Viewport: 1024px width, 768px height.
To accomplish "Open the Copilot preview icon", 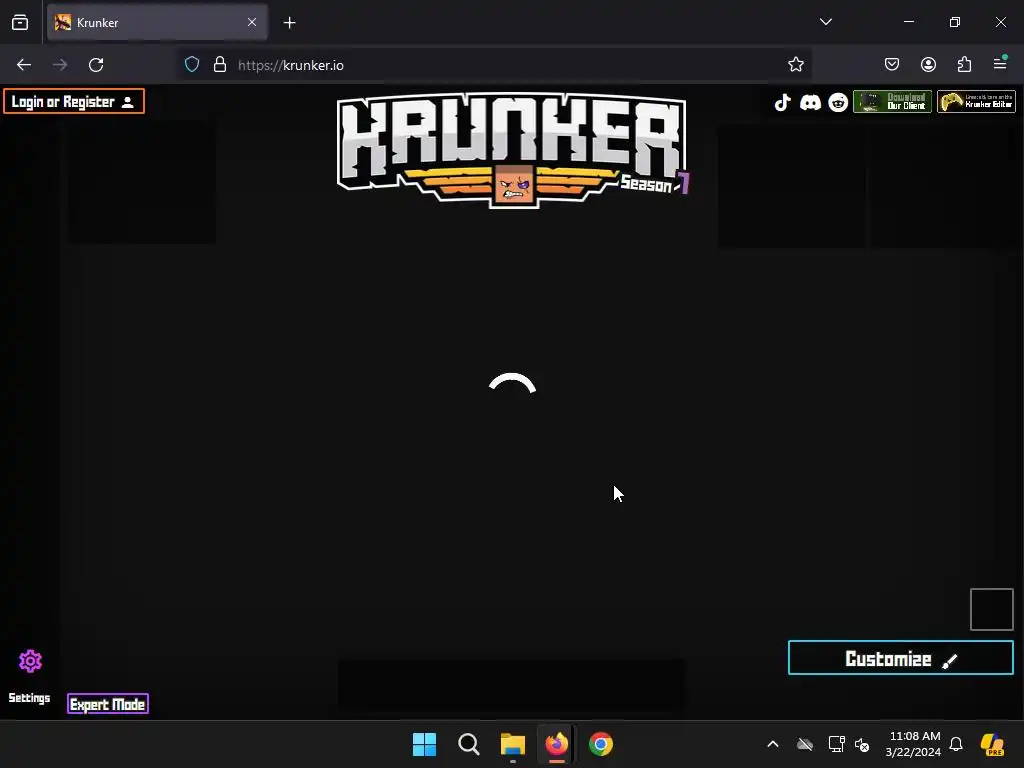I will point(992,744).
